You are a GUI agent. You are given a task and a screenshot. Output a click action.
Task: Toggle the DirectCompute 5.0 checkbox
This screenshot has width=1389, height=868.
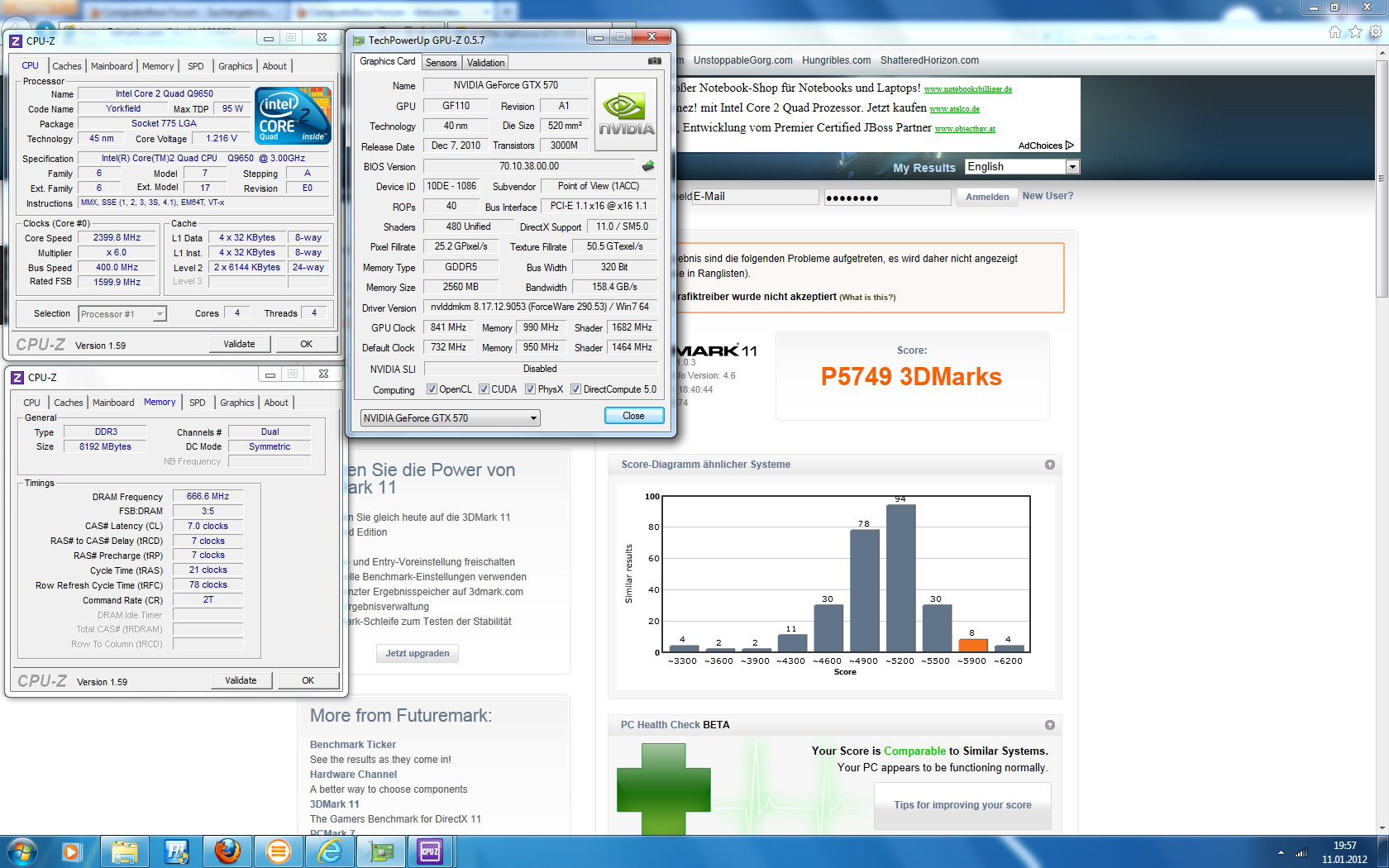point(575,389)
